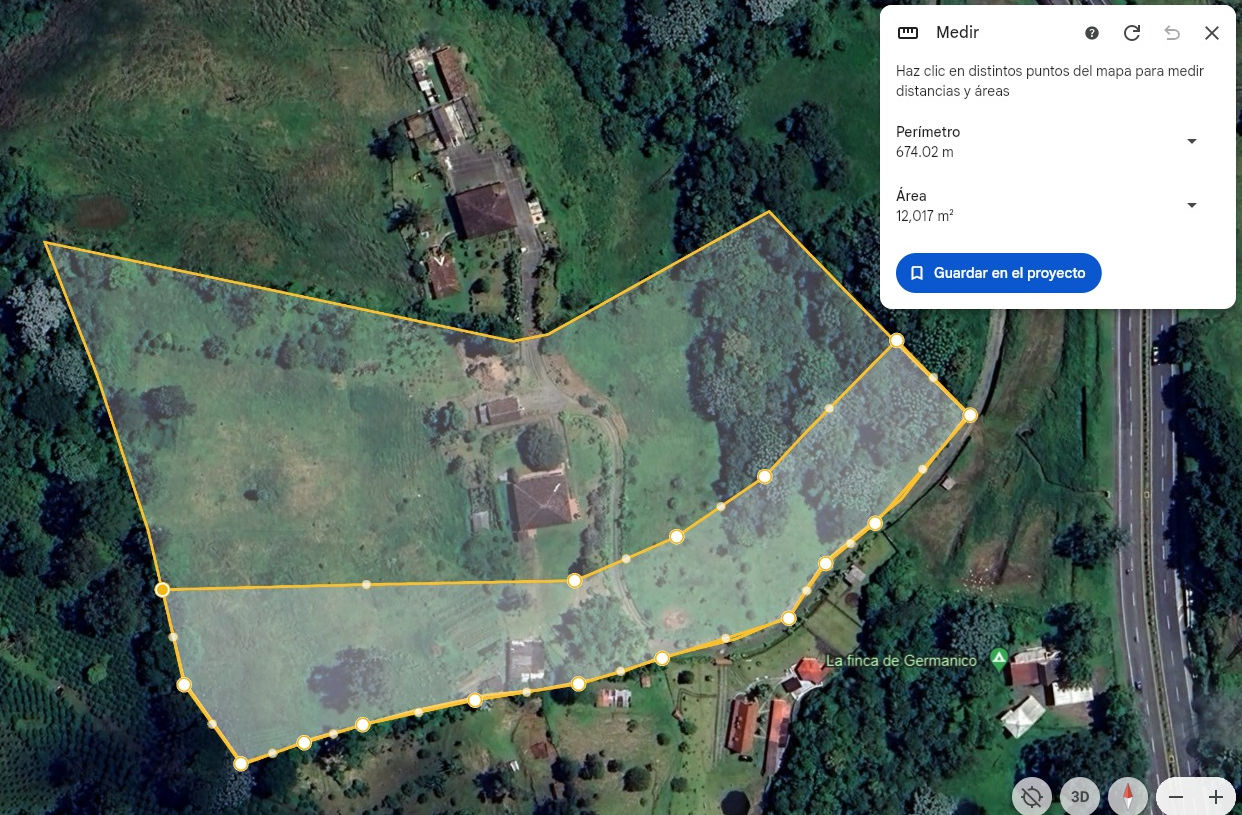The image size is (1242, 815).
Task: Click the Perímetro 674.02 m value
Action: (925, 152)
